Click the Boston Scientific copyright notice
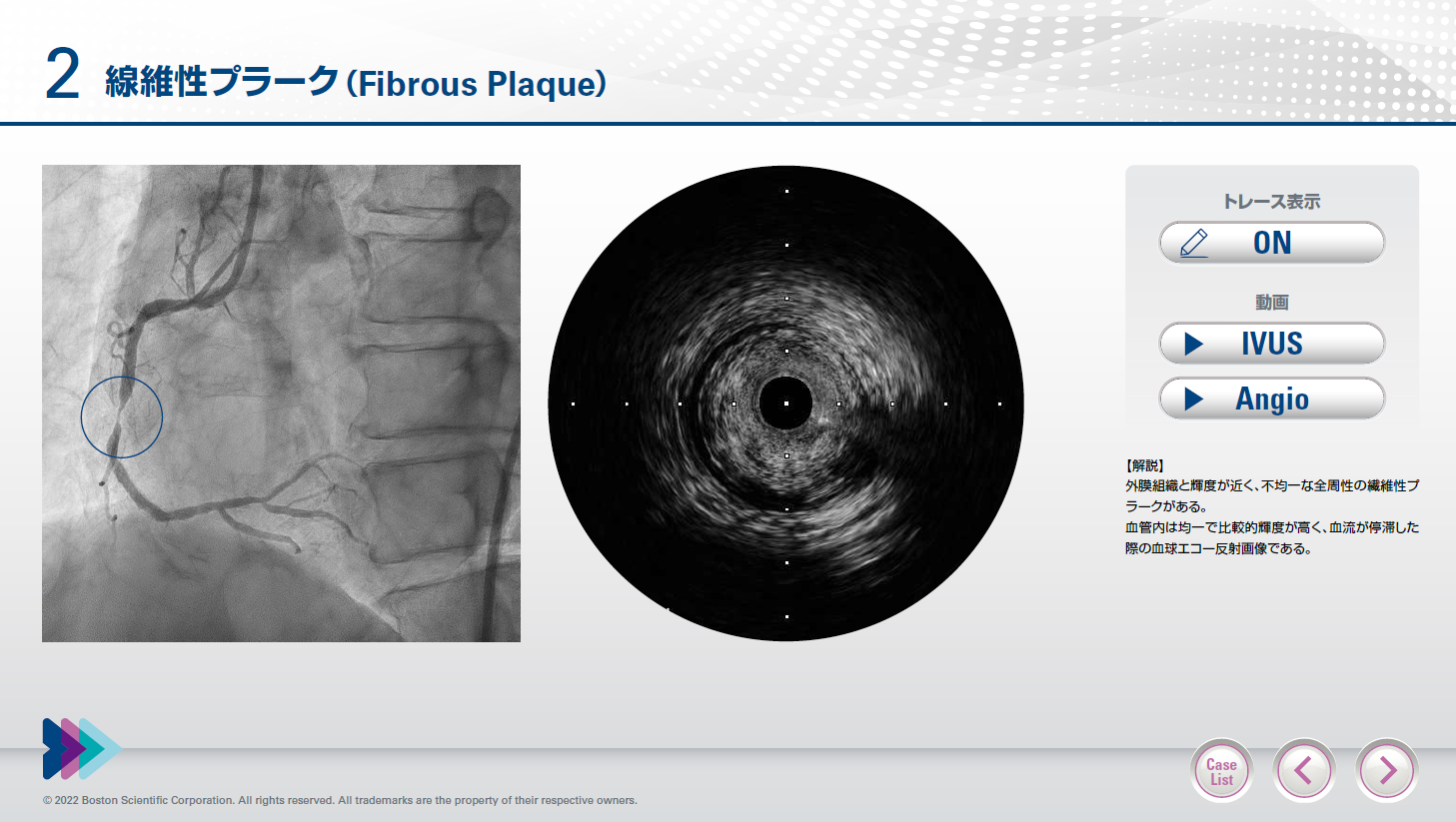This screenshot has width=1456, height=822. [340, 800]
